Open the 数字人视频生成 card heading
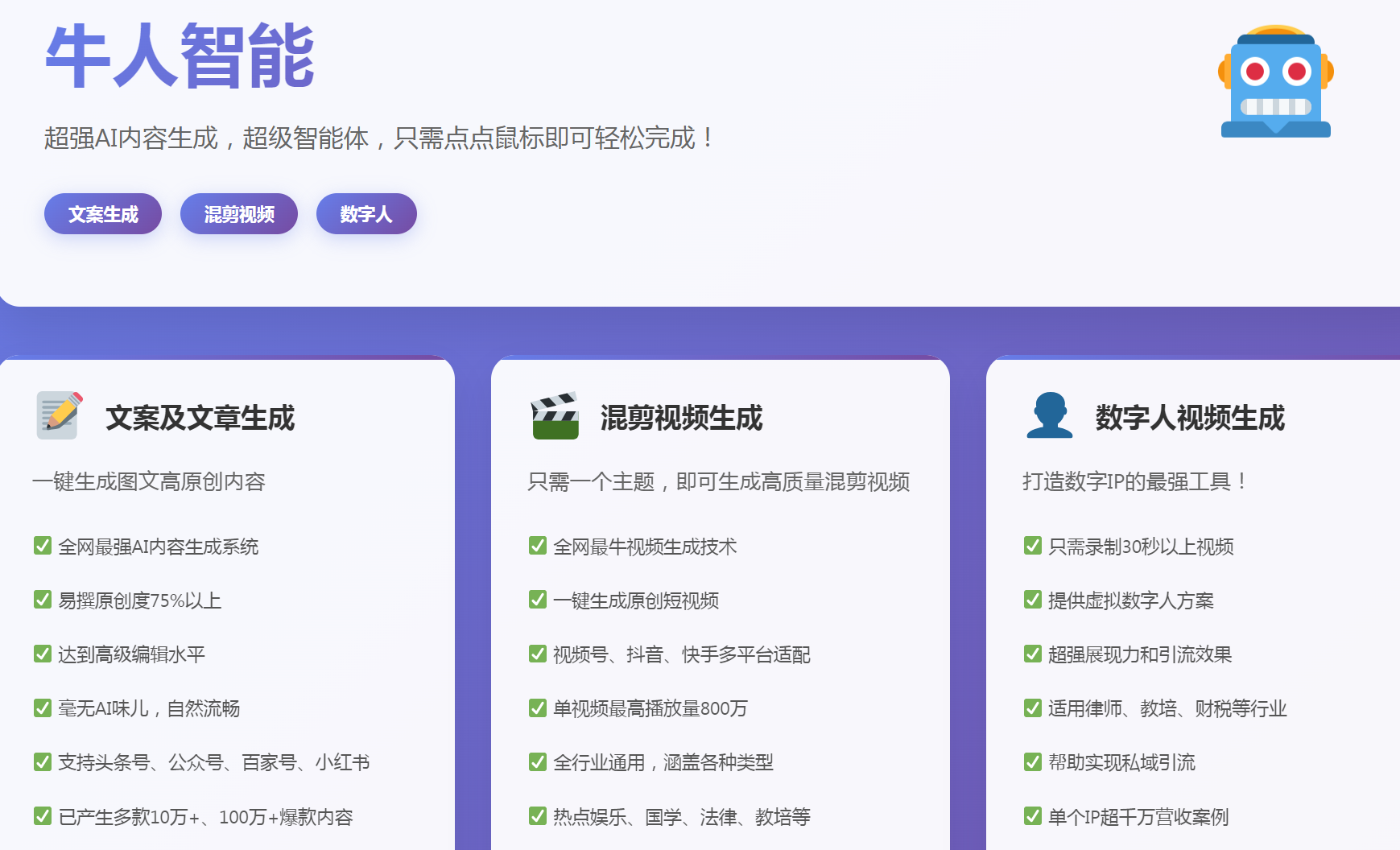 coord(1190,418)
